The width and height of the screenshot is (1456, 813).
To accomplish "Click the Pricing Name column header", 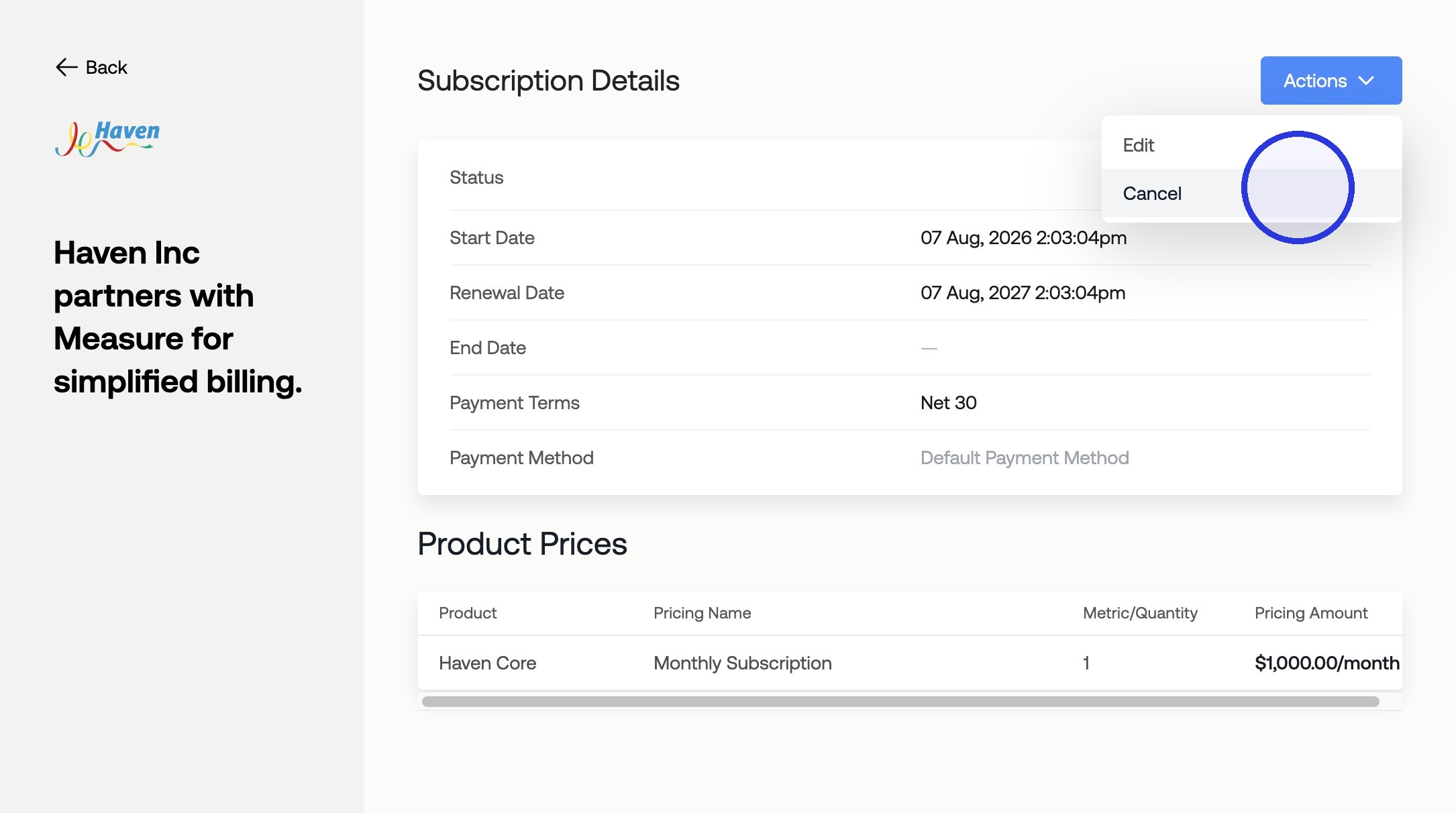I will (x=702, y=613).
